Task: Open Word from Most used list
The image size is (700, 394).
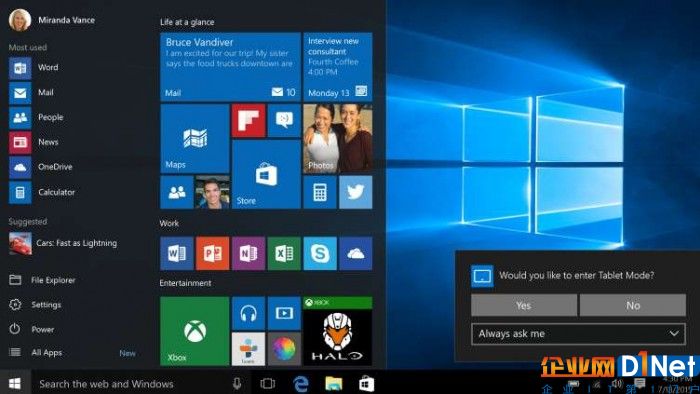Action: pyautogui.click(x=34, y=68)
